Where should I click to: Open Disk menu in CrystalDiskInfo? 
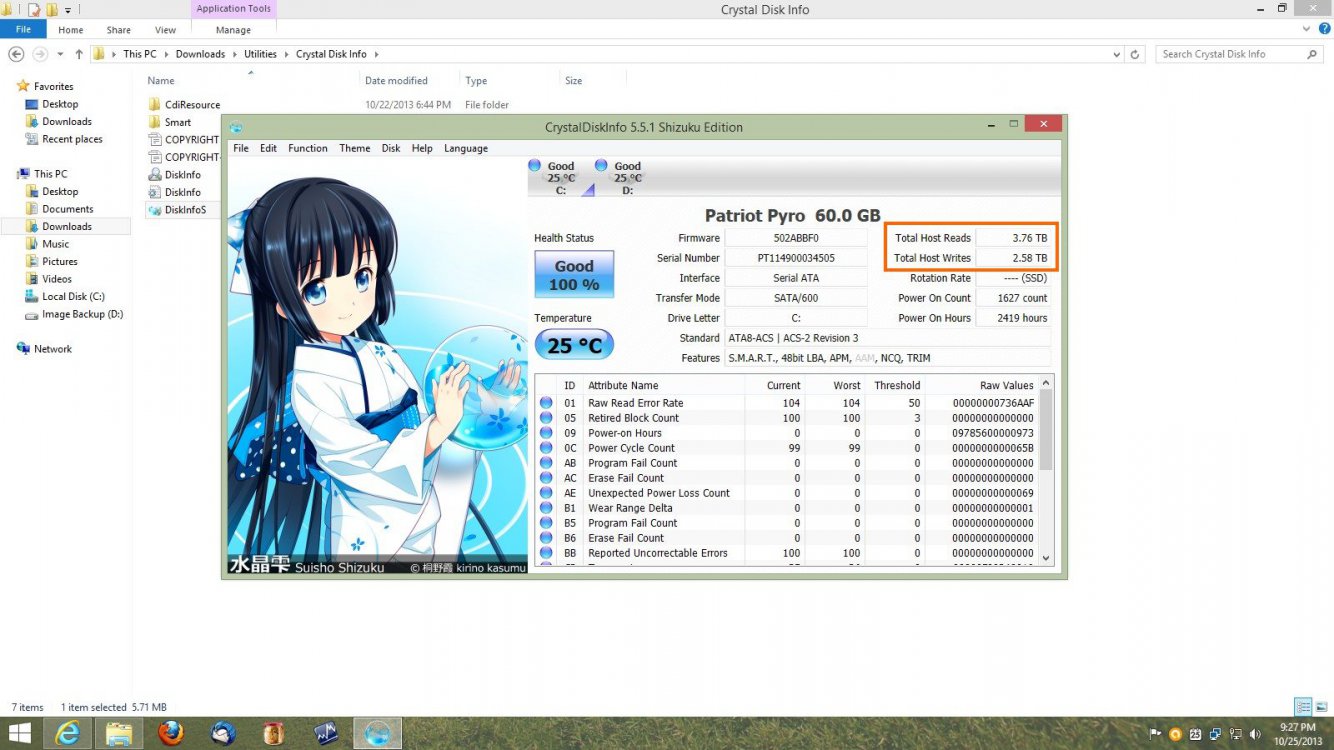pos(391,148)
